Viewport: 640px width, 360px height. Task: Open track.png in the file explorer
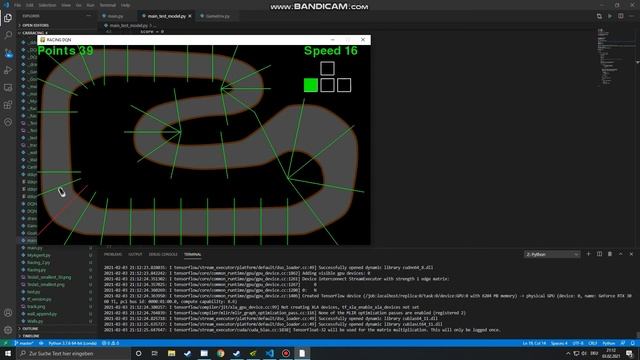[36, 307]
